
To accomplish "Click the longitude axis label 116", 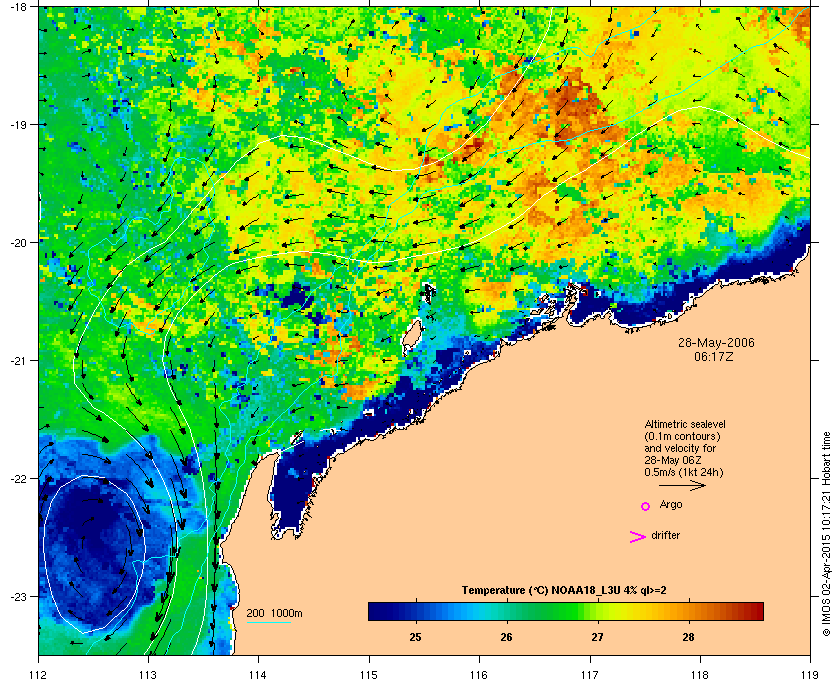I will tap(479, 675).
